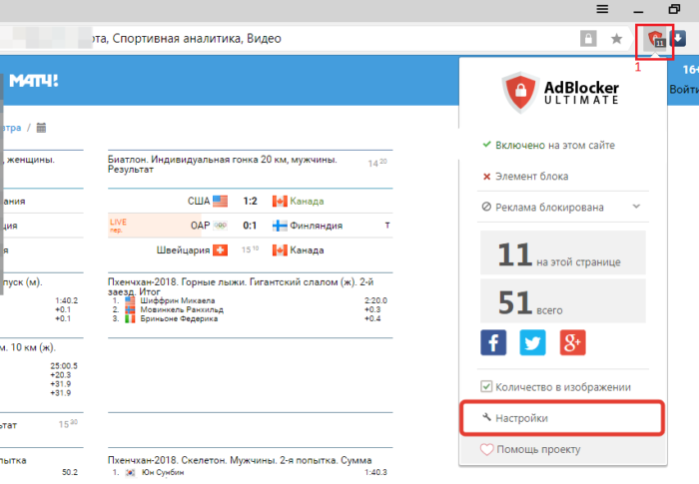Click athlete Бриньоне Федерика
Viewport: 699px width, 484px height.
point(179,319)
